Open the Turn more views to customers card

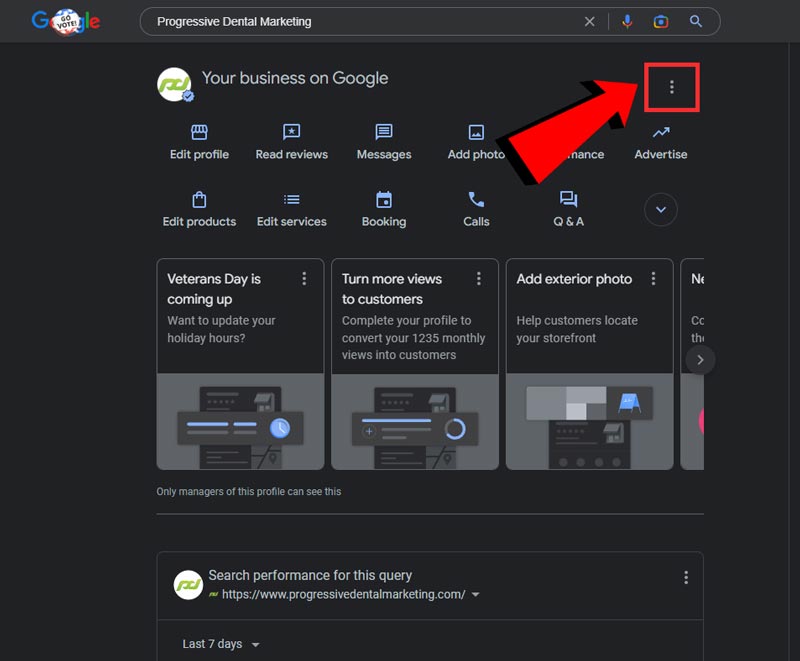pos(415,364)
